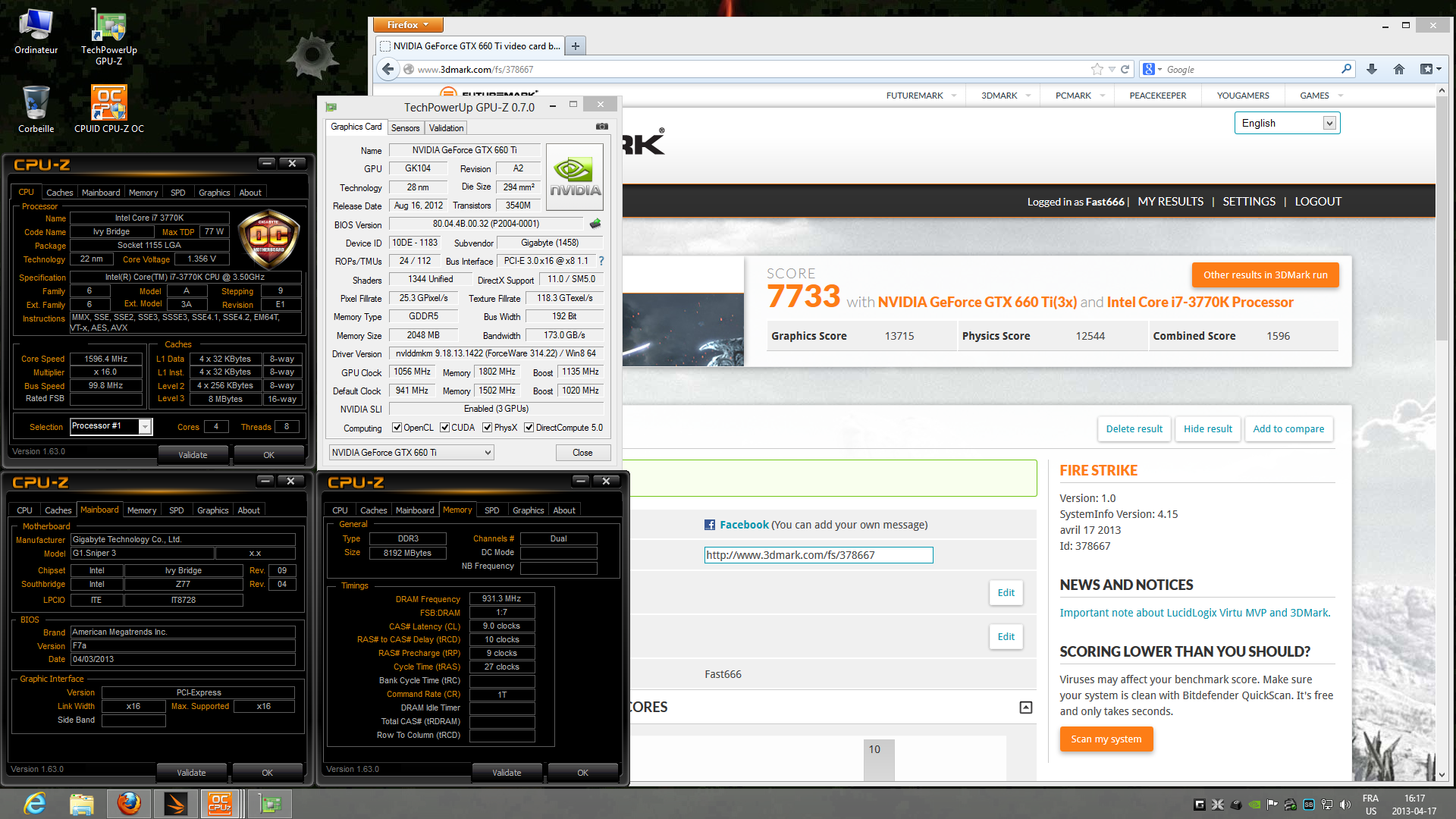Open the Ordinateur desktop icon
Screen dimensions: 1456x819
coord(36,30)
